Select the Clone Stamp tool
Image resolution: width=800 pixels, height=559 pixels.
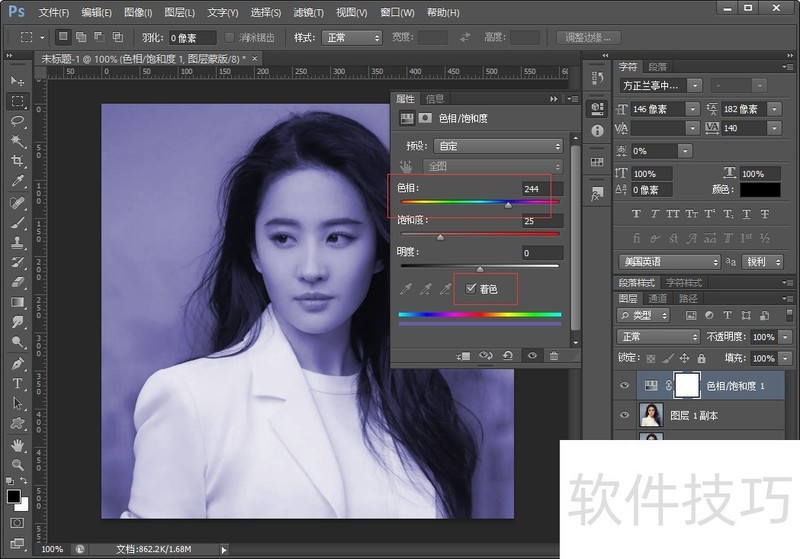[17, 242]
